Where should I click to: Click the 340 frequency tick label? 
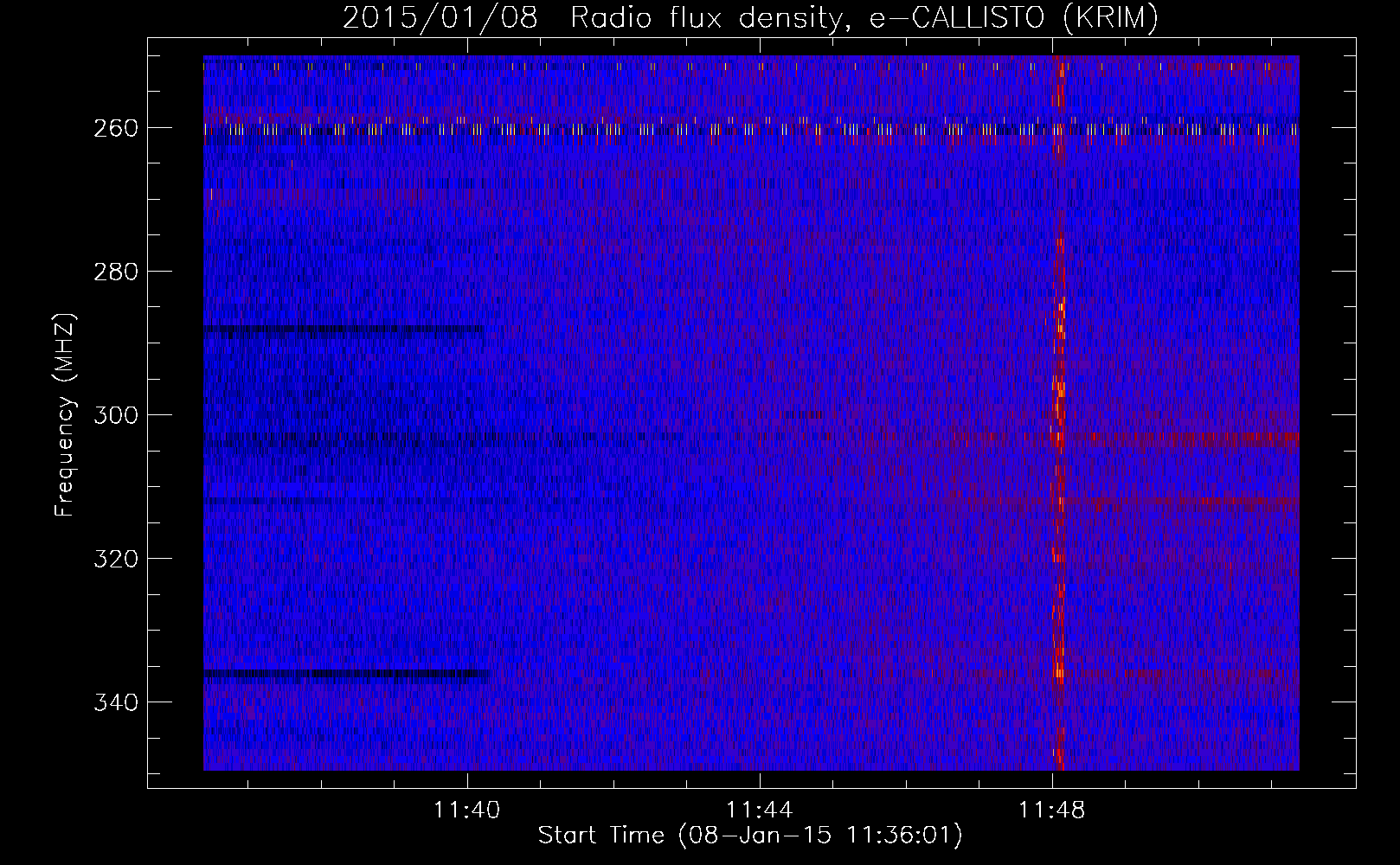click(116, 702)
